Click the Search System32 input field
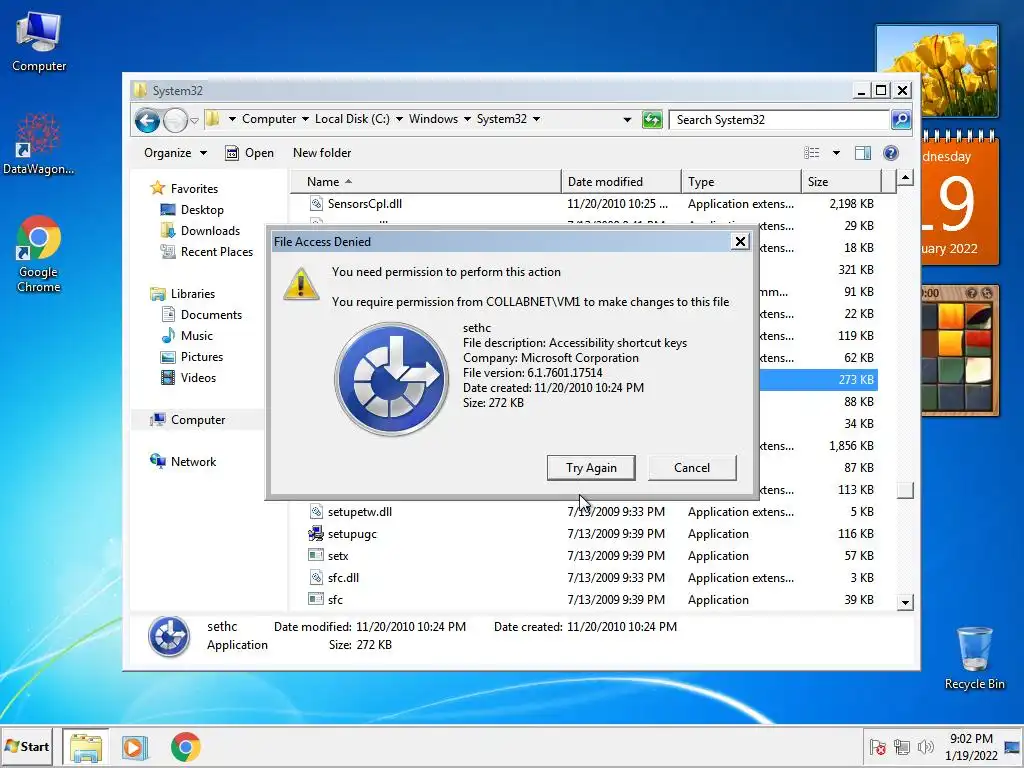1024x768 pixels. 780,120
